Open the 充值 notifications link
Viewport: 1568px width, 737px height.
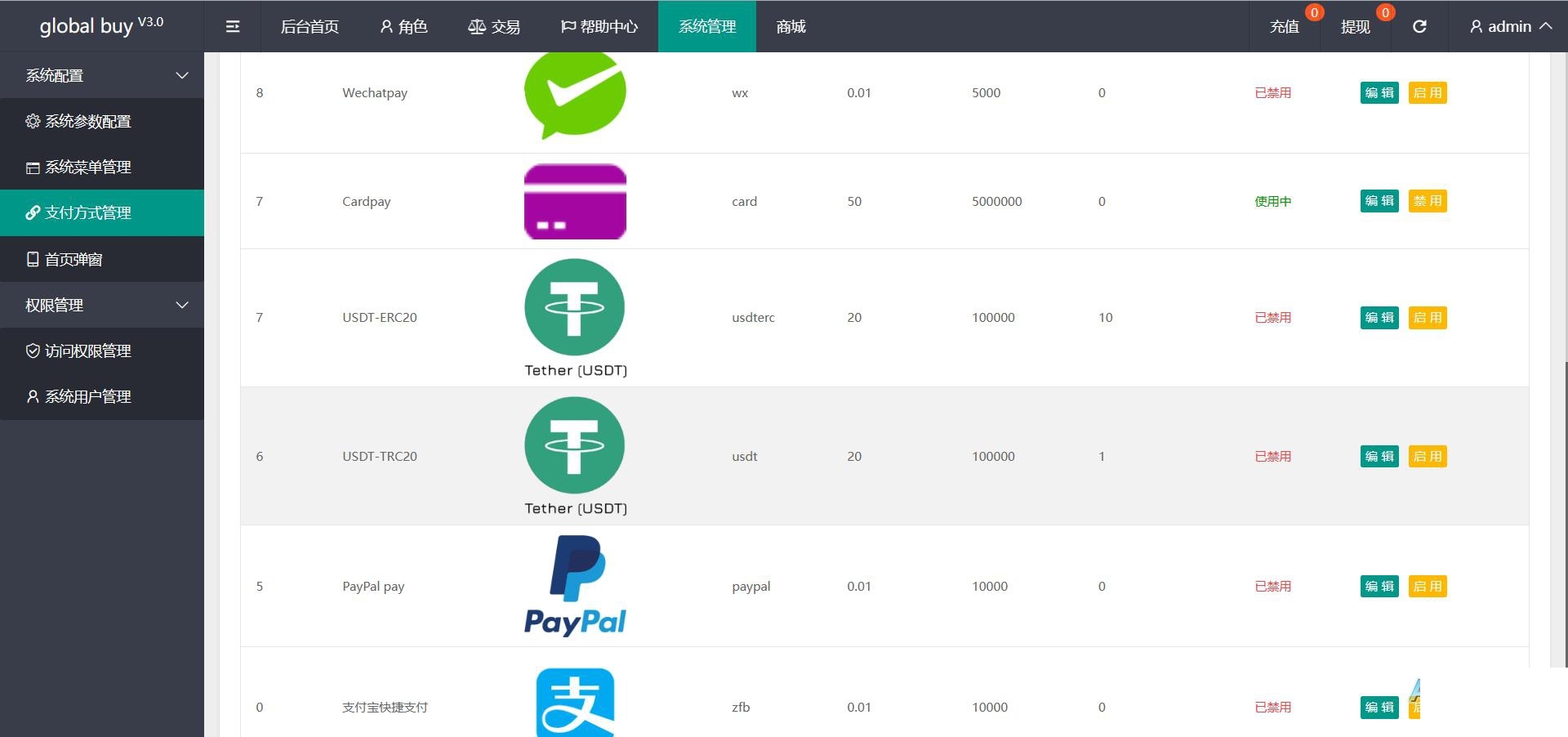point(1285,26)
